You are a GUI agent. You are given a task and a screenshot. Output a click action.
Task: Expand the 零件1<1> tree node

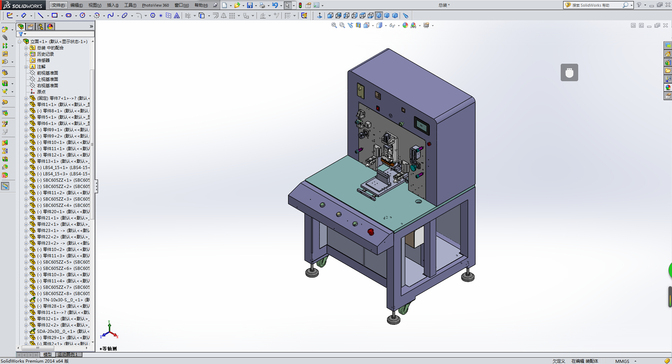pos(26,105)
